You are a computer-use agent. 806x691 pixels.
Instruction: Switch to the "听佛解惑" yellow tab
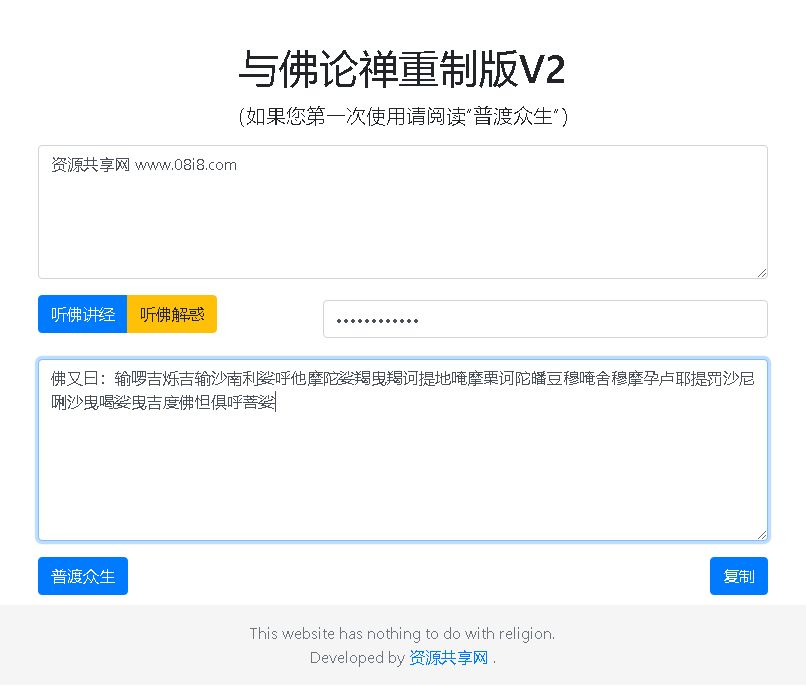[172, 314]
